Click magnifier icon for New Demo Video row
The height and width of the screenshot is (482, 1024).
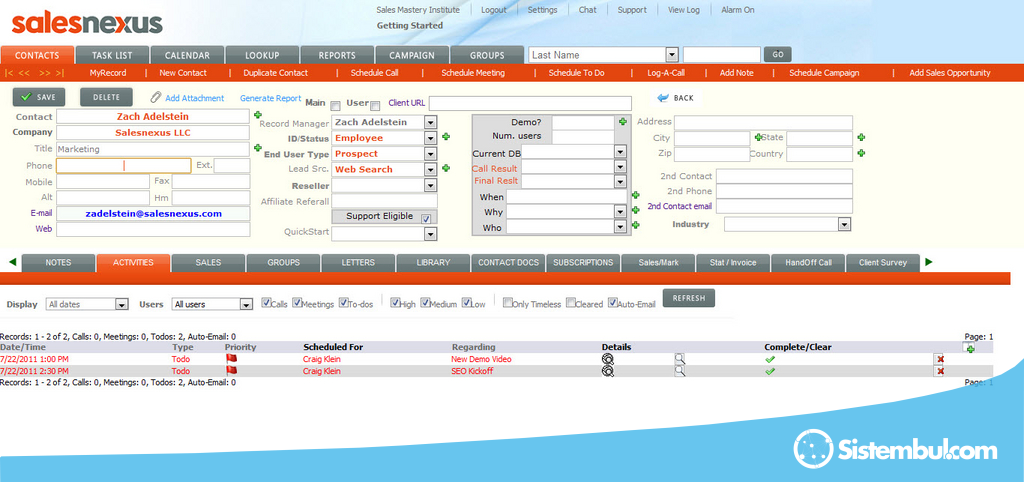pos(680,359)
